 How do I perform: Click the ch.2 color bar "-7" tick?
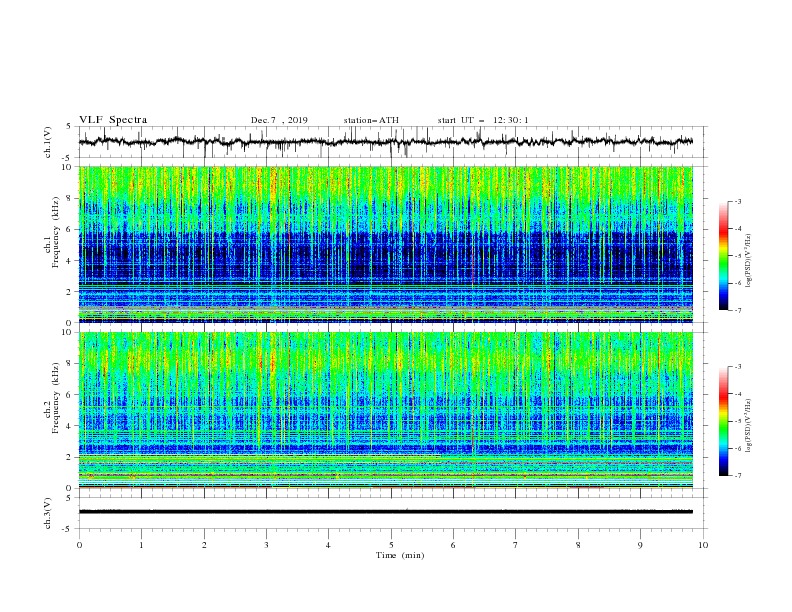point(737,476)
